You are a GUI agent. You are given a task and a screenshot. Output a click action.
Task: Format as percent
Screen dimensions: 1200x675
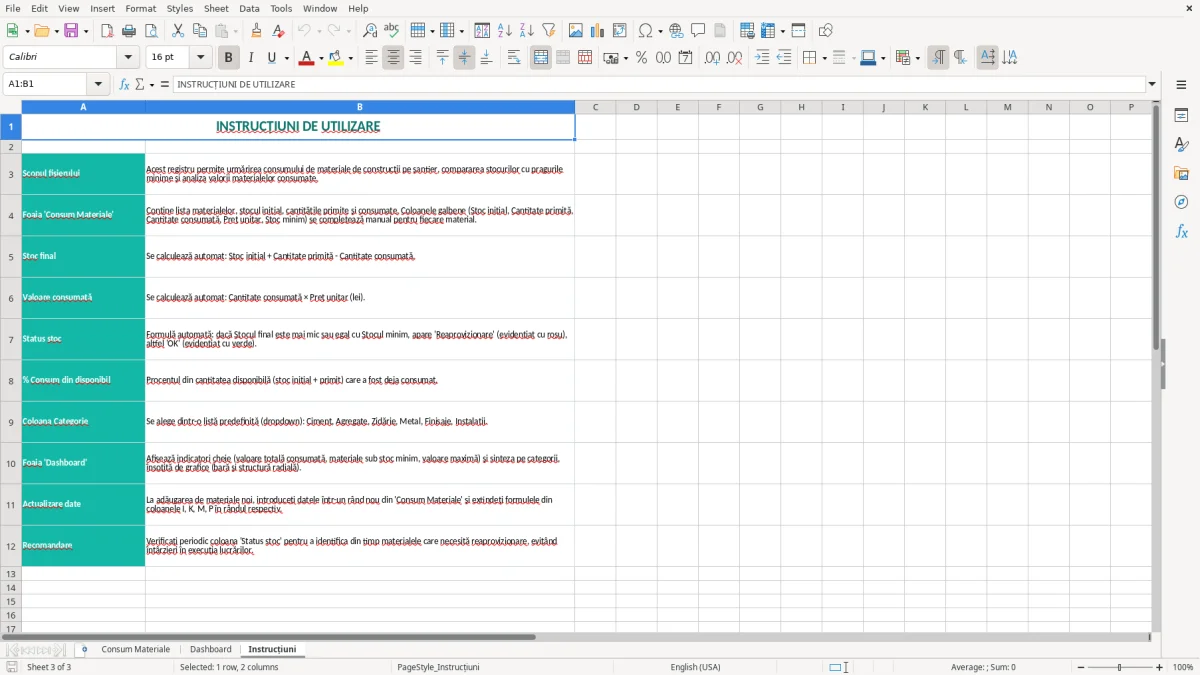click(x=641, y=58)
